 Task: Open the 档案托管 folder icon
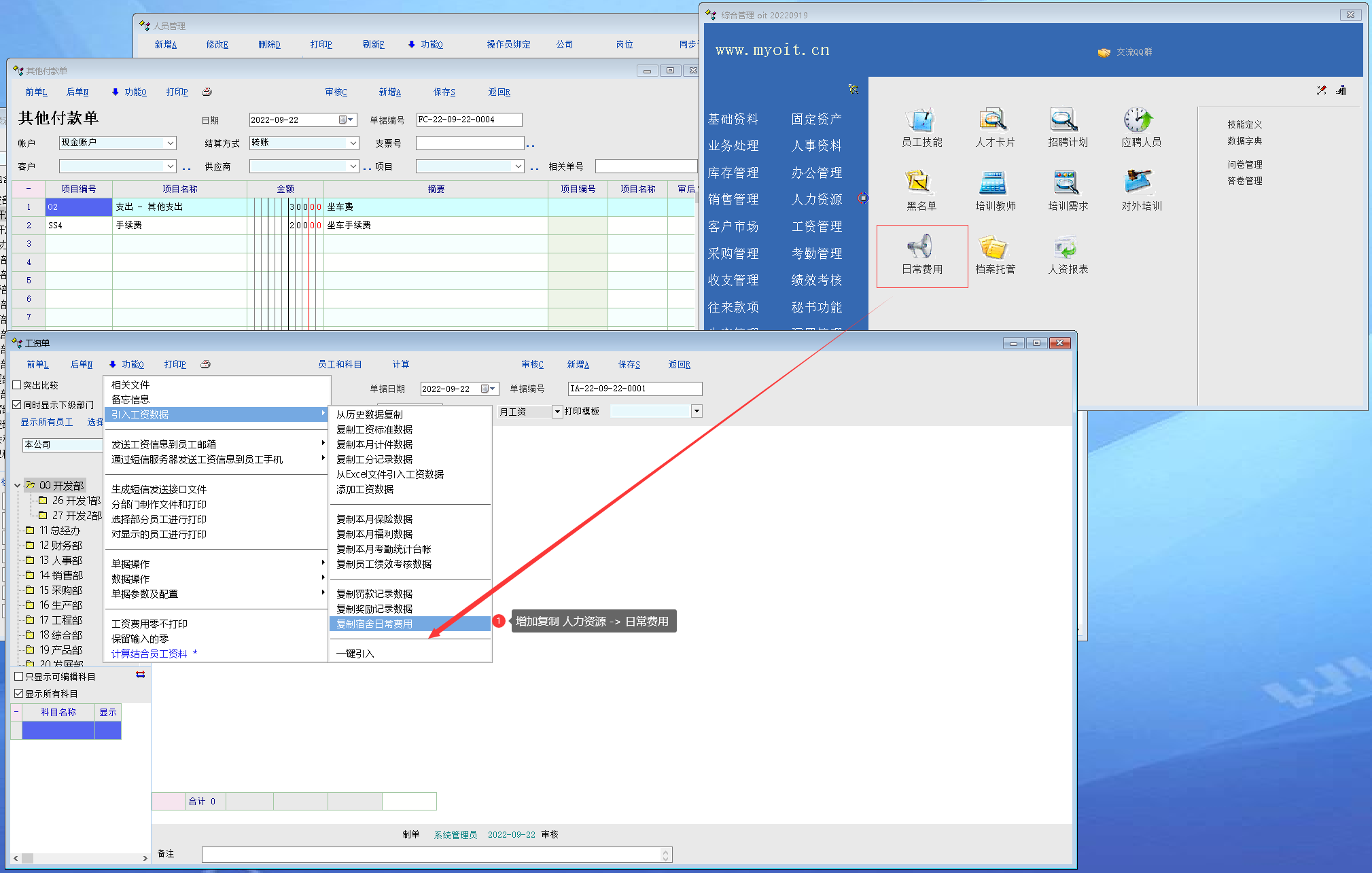tap(993, 248)
